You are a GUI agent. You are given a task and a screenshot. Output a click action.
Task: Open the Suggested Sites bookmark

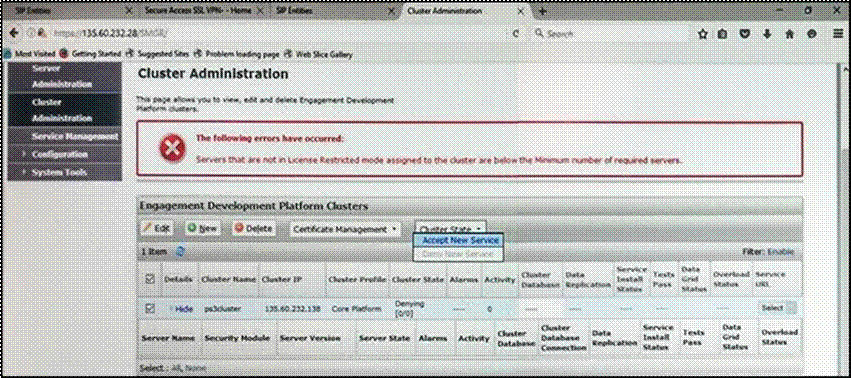click(157, 54)
